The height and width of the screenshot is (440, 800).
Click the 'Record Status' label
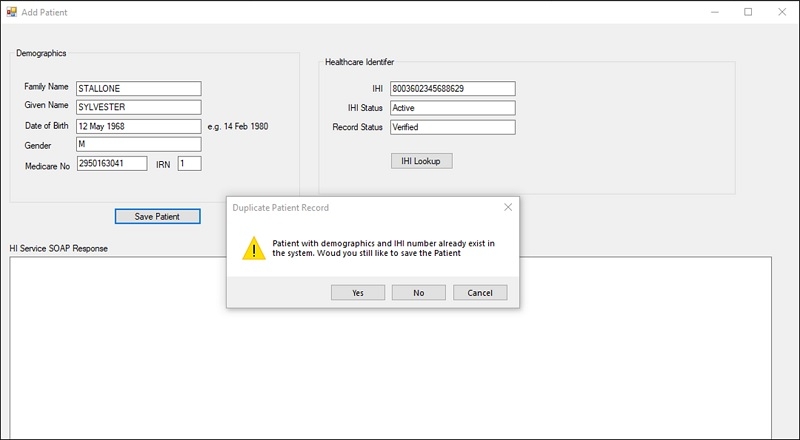click(358, 127)
